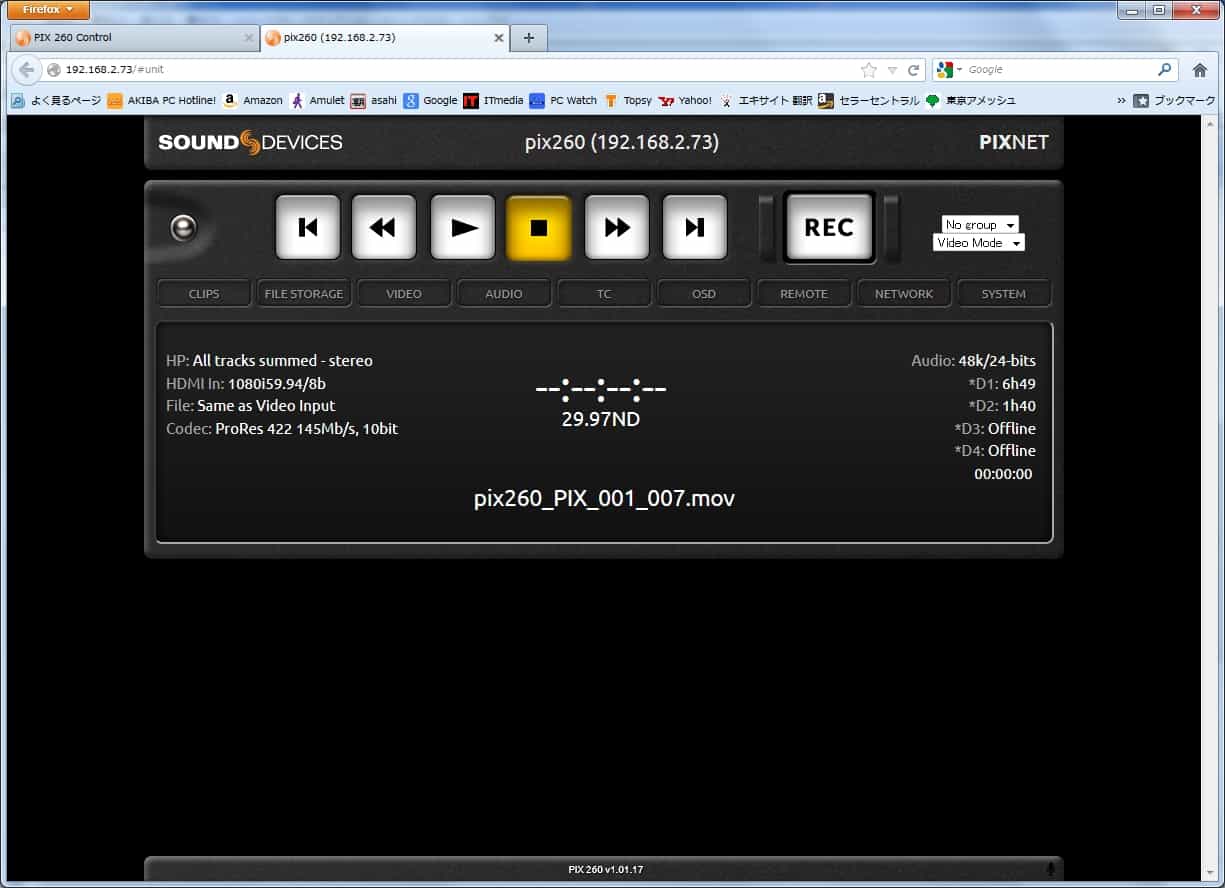Open the エキサイト 翻訳 bookmark
The height and width of the screenshot is (888, 1225).
pos(765,100)
